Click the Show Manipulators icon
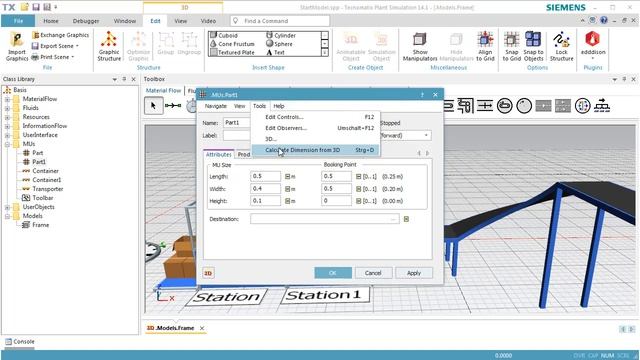The height and width of the screenshot is (360, 640). [420, 46]
